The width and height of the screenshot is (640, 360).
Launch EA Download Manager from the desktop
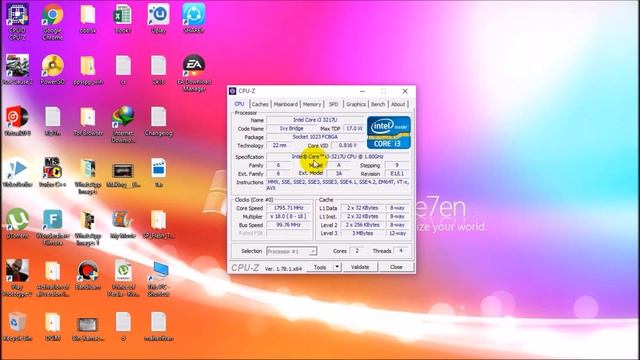[194, 73]
